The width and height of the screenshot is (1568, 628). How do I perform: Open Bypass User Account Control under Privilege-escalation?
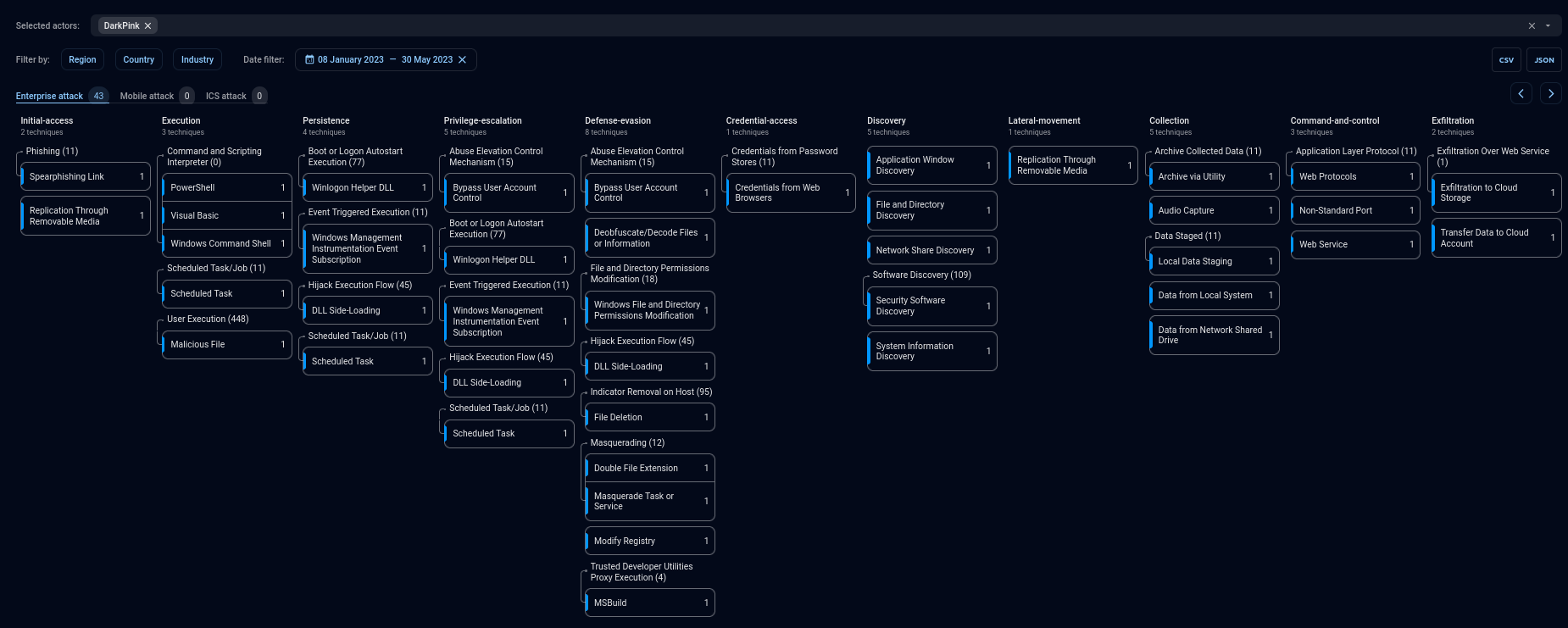[509, 192]
